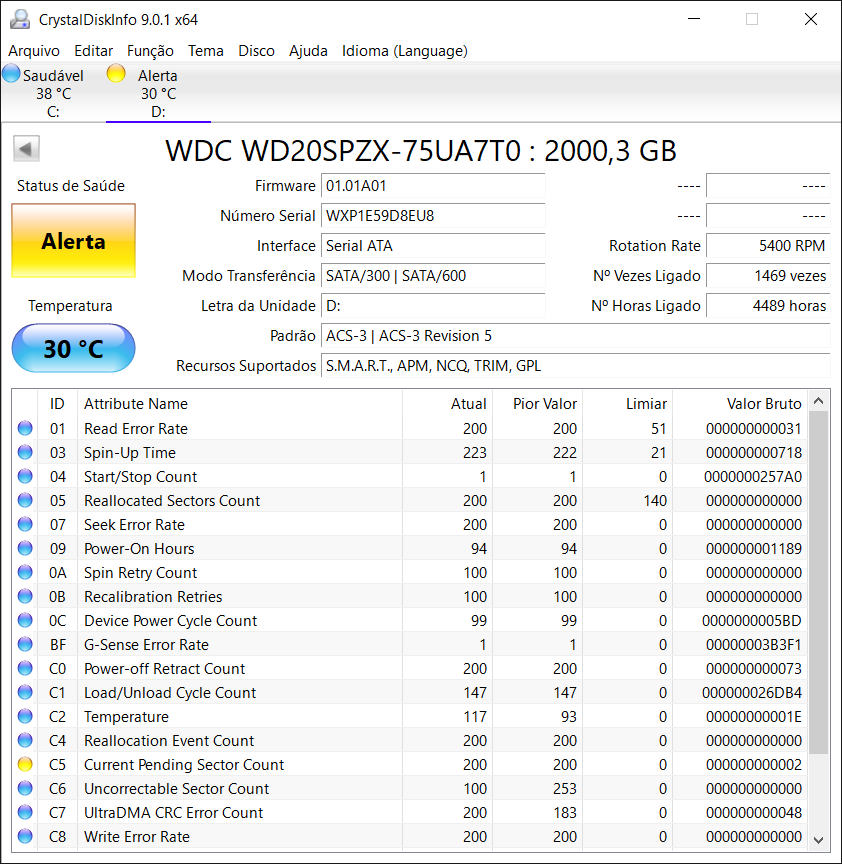Click the Atual column header
The image size is (842, 864).
click(447, 404)
